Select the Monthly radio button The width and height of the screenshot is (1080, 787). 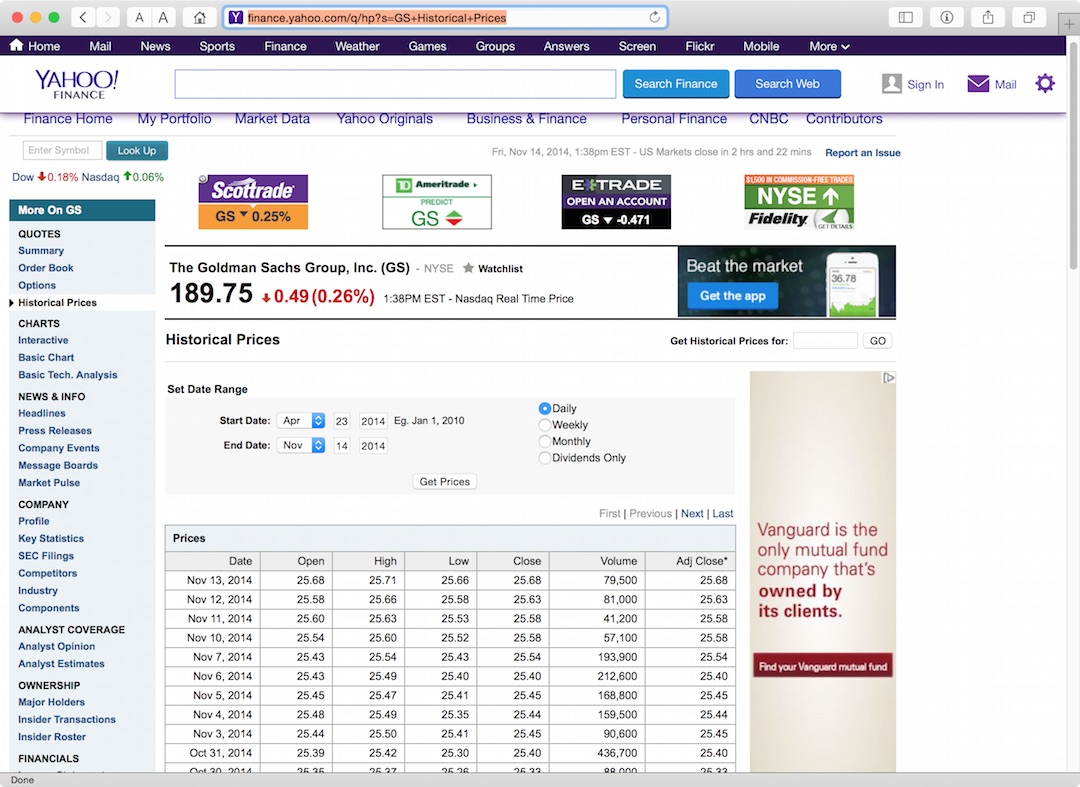(x=544, y=441)
